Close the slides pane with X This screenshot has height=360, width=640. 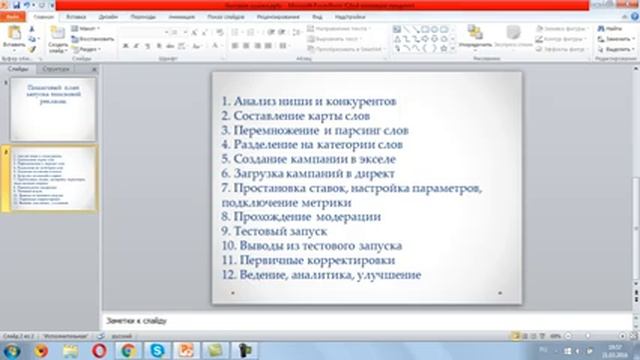pos(94,69)
